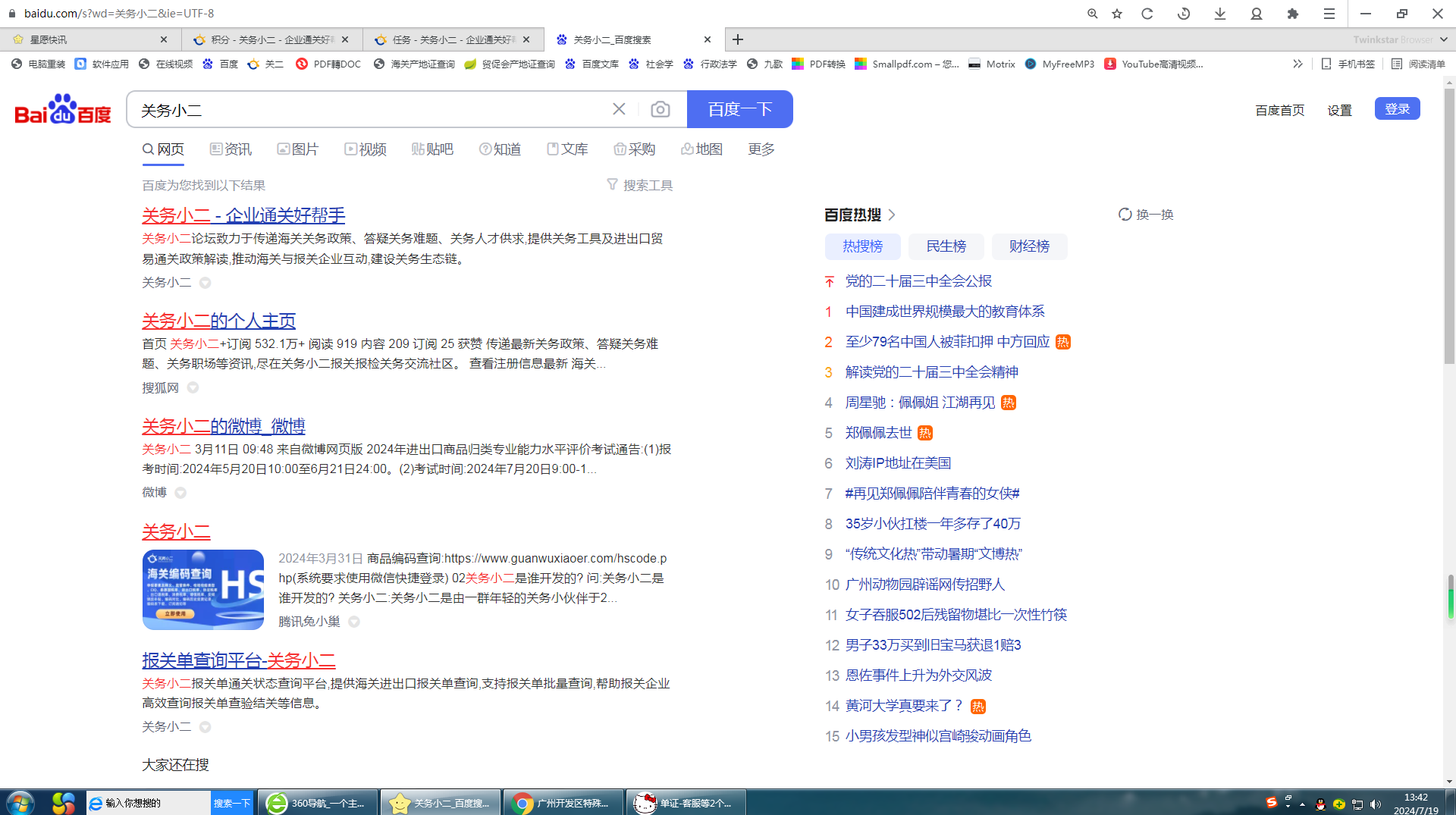Open the YouTube高清视频 bookmark

coord(1153,64)
